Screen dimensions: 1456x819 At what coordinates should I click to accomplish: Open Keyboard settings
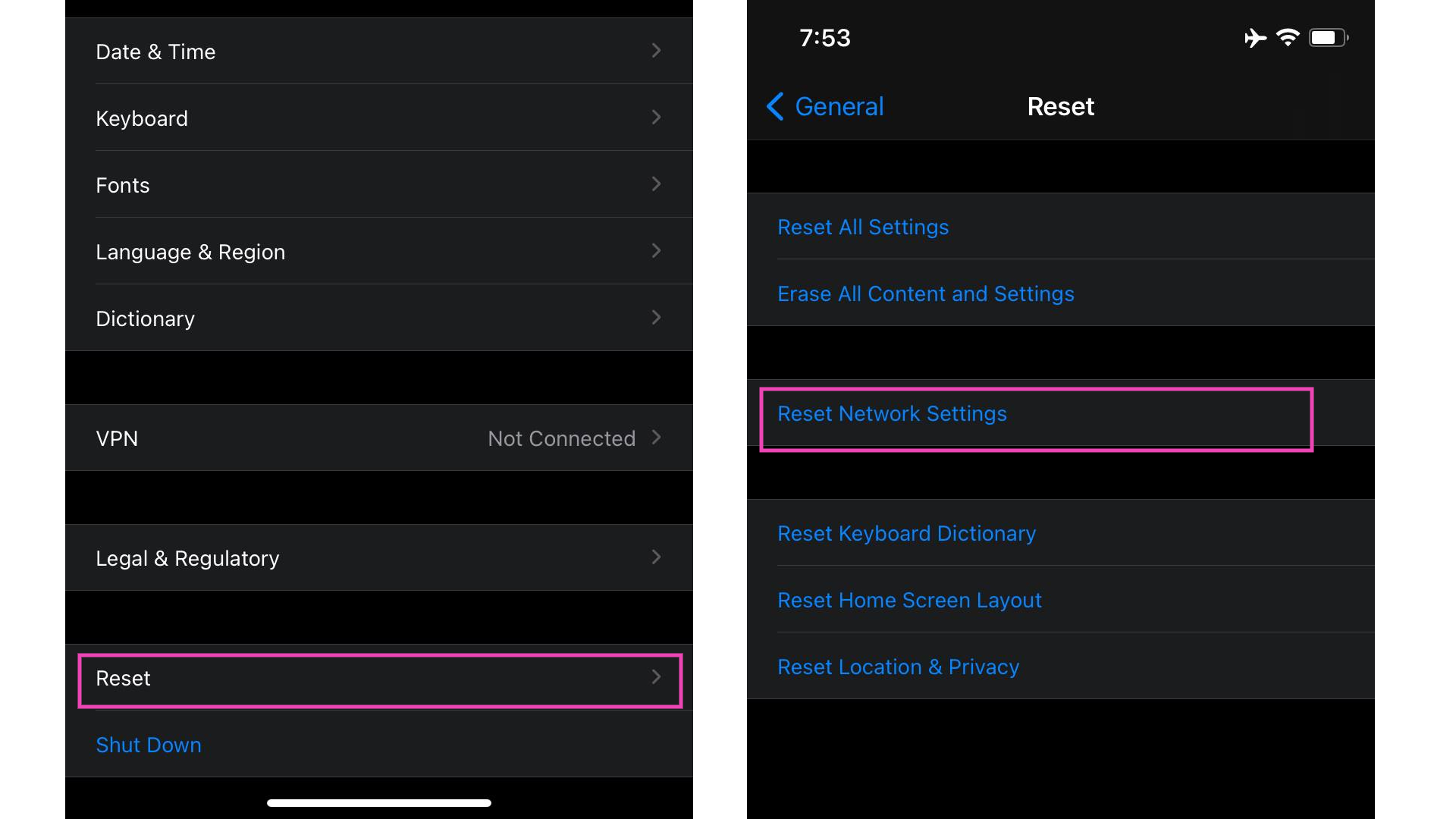pos(380,119)
